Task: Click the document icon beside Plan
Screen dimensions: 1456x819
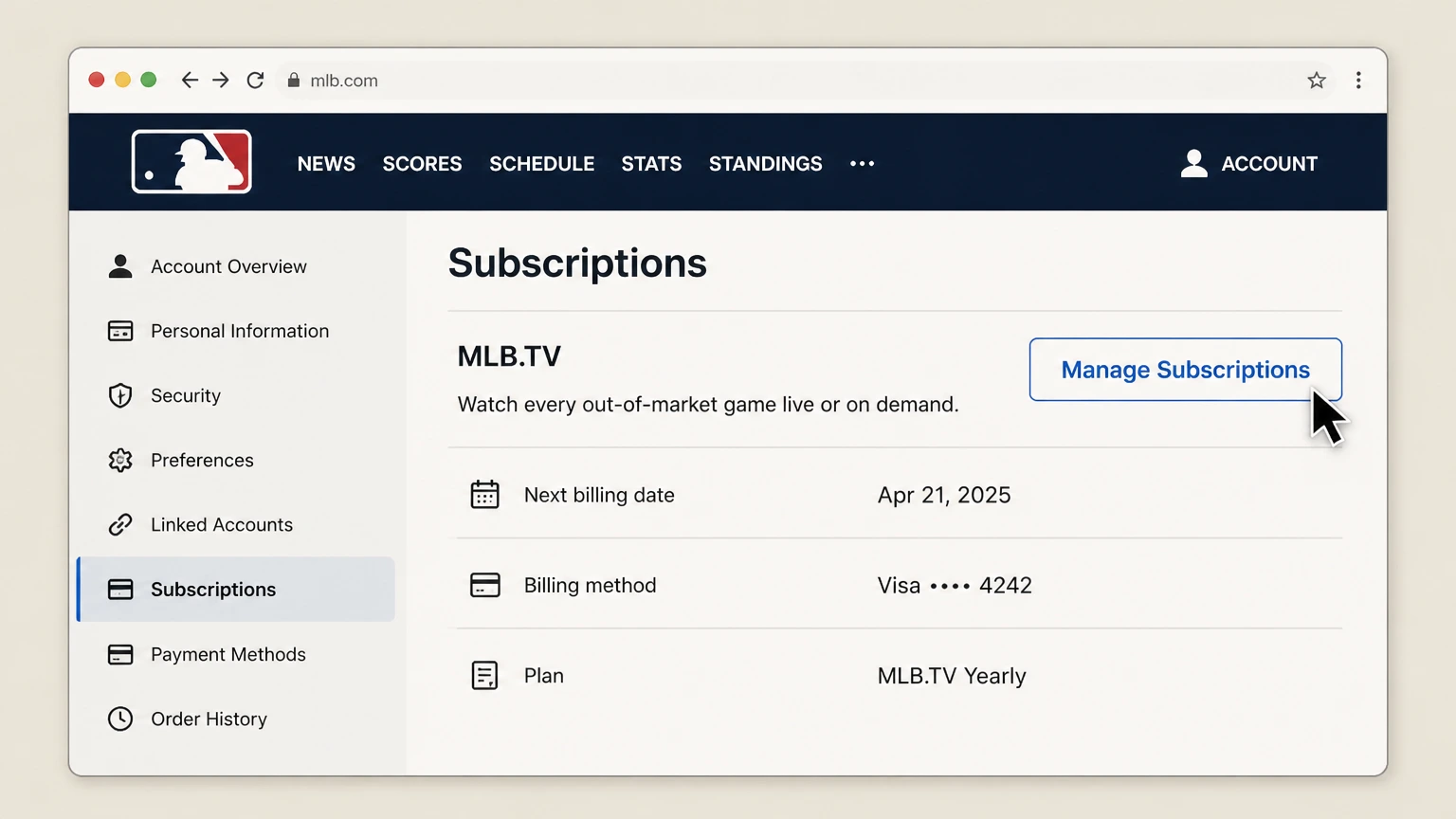Action: [x=484, y=675]
